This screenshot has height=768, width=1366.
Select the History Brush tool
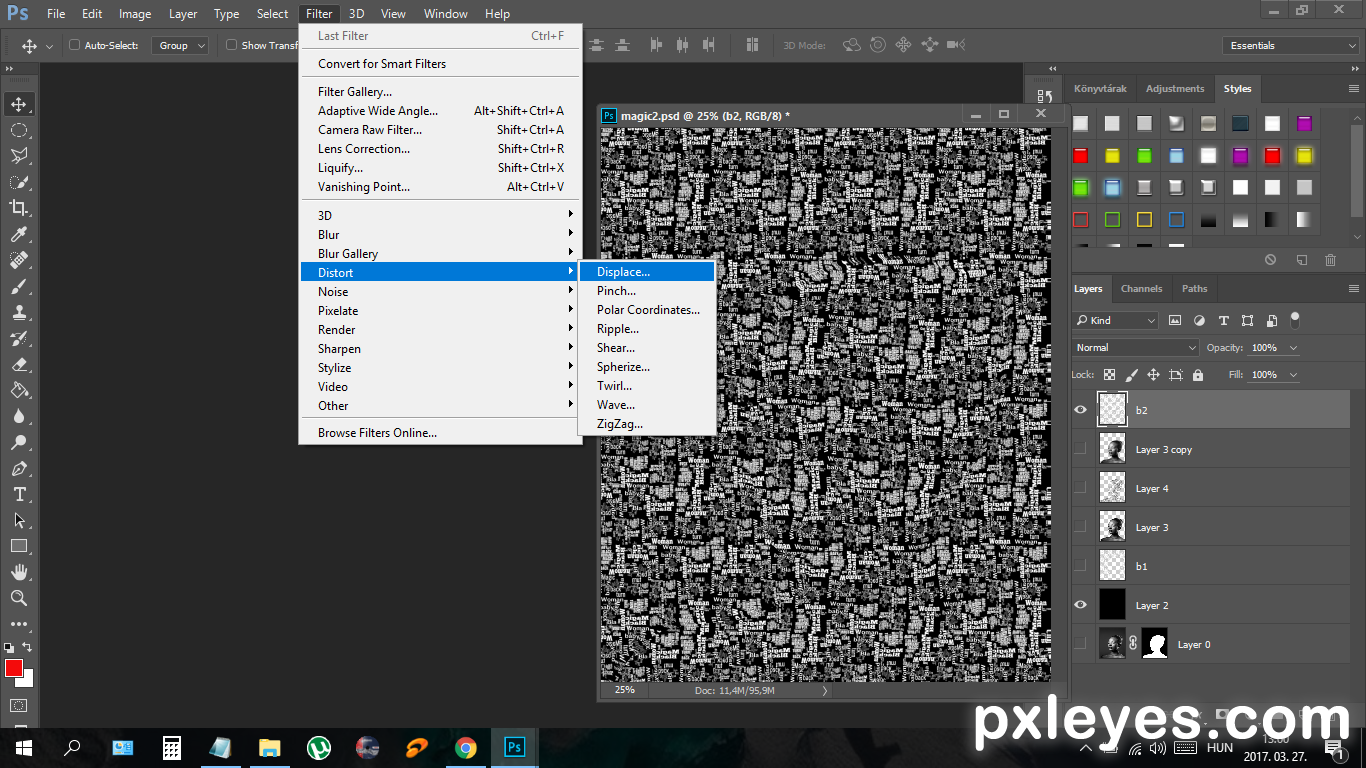pyautogui.click(x=19, y=338)
